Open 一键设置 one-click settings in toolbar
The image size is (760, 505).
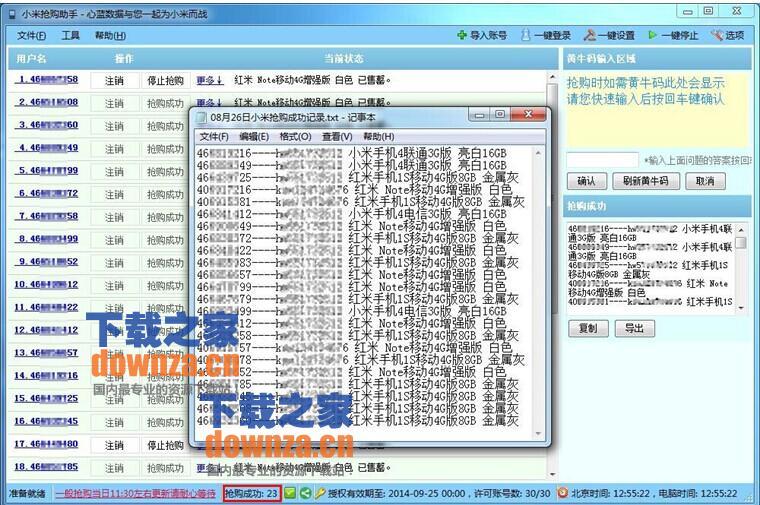[x=609, y=35]
